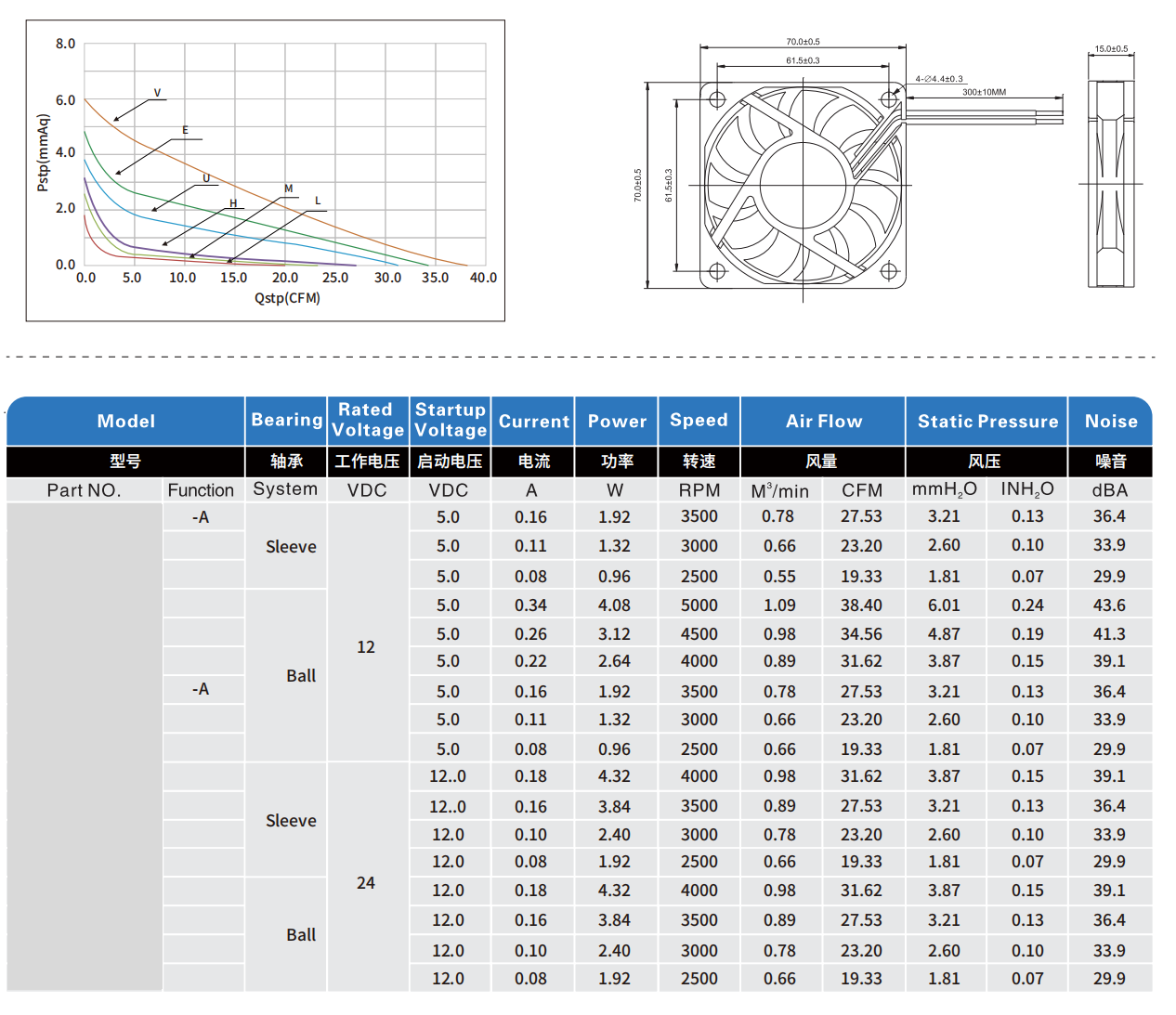
Task: Select the Startup Voltage header
Action: [451, 420]
